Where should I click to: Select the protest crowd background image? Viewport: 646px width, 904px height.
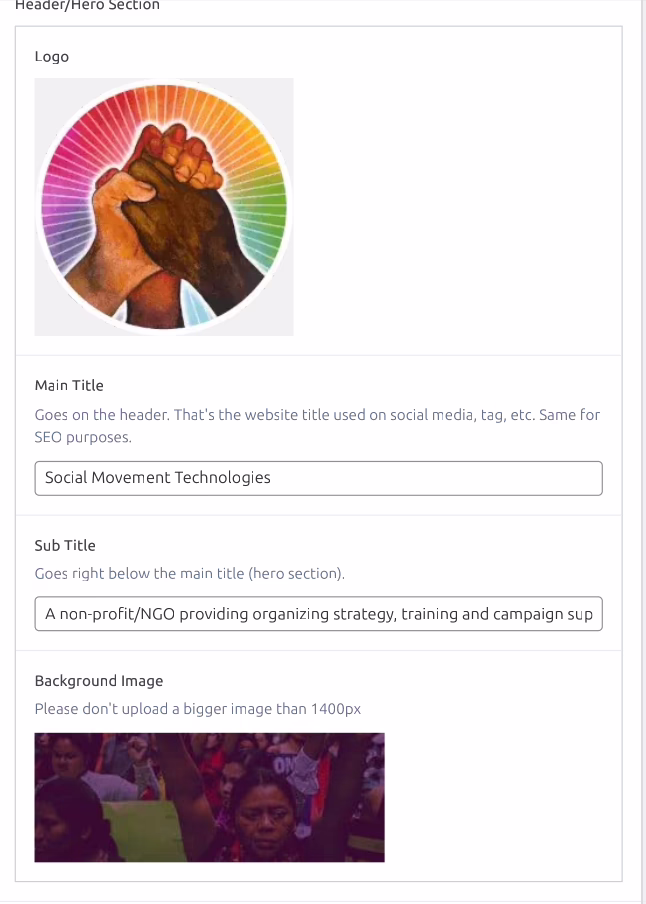pyautogui.click(x=209, y=797)
